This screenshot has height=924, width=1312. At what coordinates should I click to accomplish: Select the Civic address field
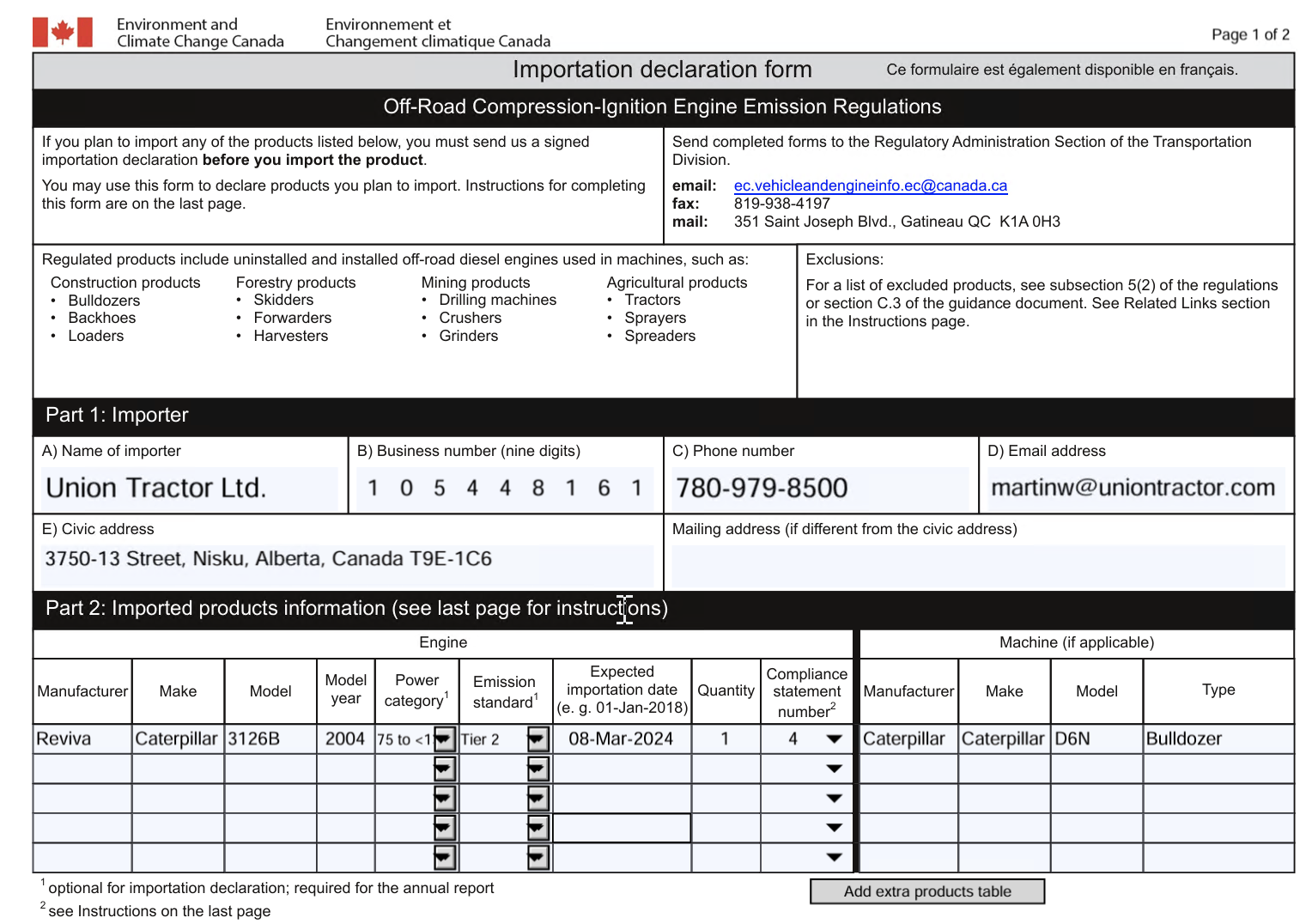[x=347, y=566]
